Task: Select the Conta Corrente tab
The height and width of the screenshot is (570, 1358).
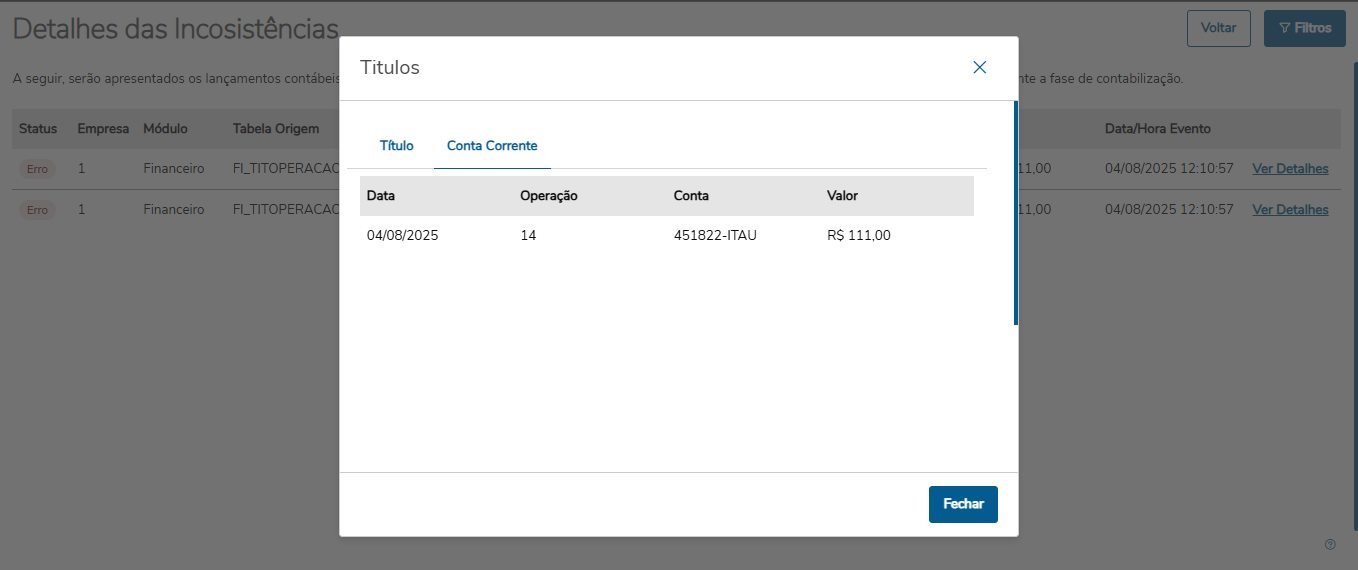Action: pos(492,146)
